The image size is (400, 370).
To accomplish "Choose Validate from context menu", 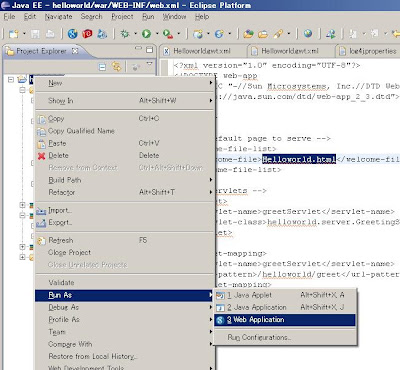I will [x=125, y=283].
